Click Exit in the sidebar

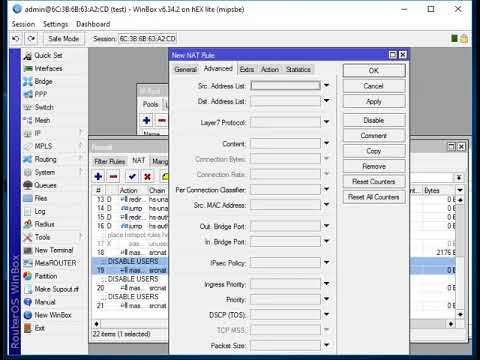pyautogui.click(x=39, y=328)
